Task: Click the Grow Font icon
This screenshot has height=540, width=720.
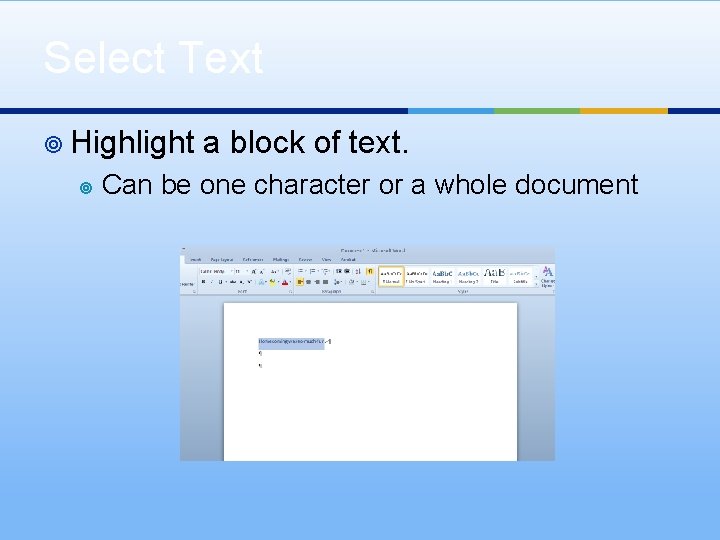Action: click(x=254, y=271)
